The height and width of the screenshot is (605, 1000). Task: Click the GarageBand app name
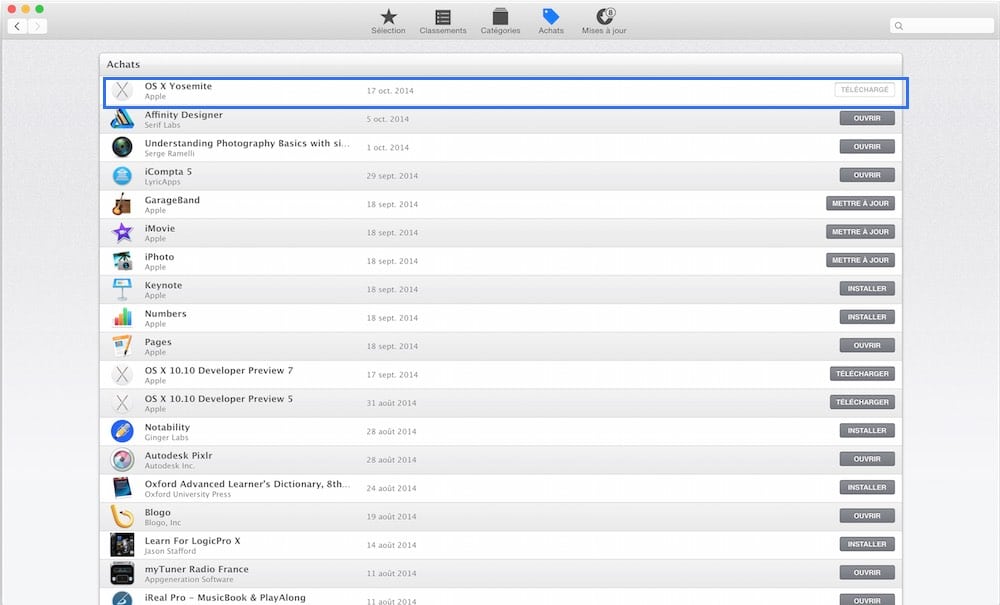[172, 200]
